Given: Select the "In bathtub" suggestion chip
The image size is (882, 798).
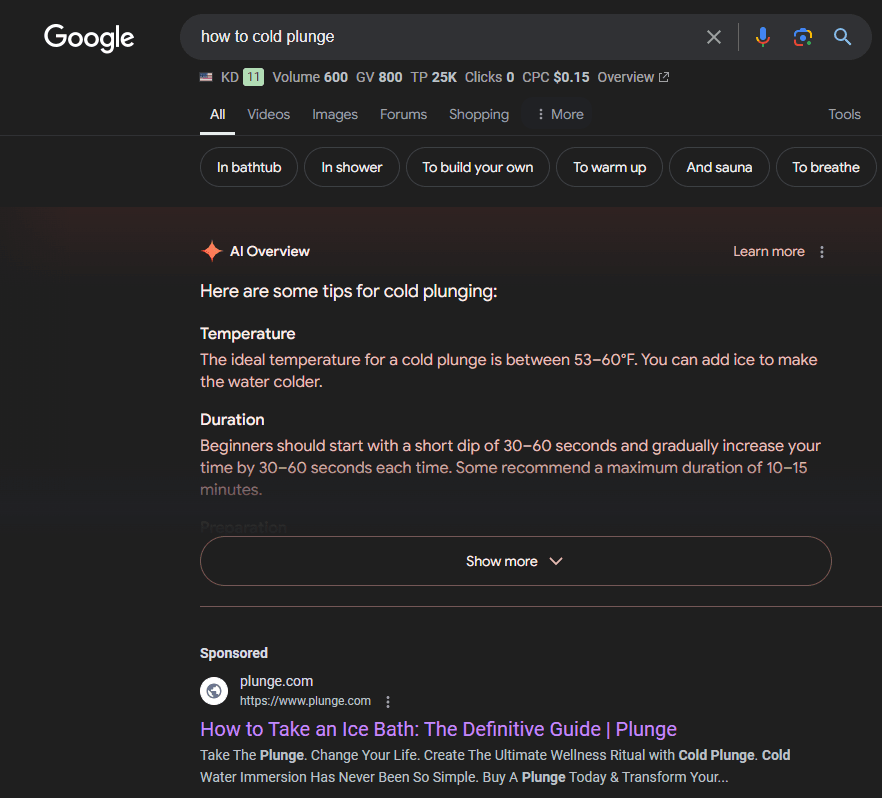Looking at the screenshot, I should pos(249,167).
